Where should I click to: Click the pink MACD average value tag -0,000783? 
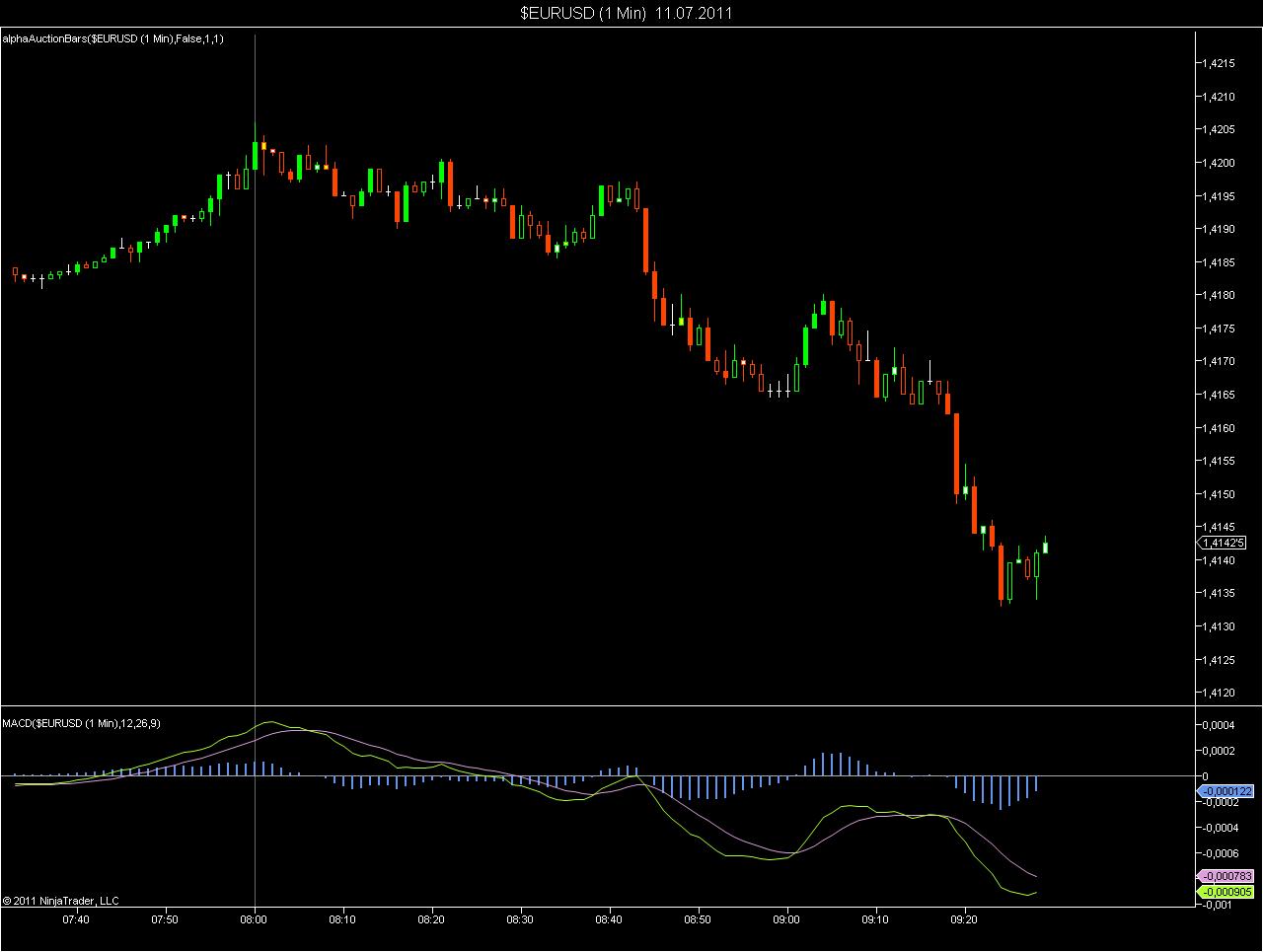pyautogui.click(x=1226, y=876)
